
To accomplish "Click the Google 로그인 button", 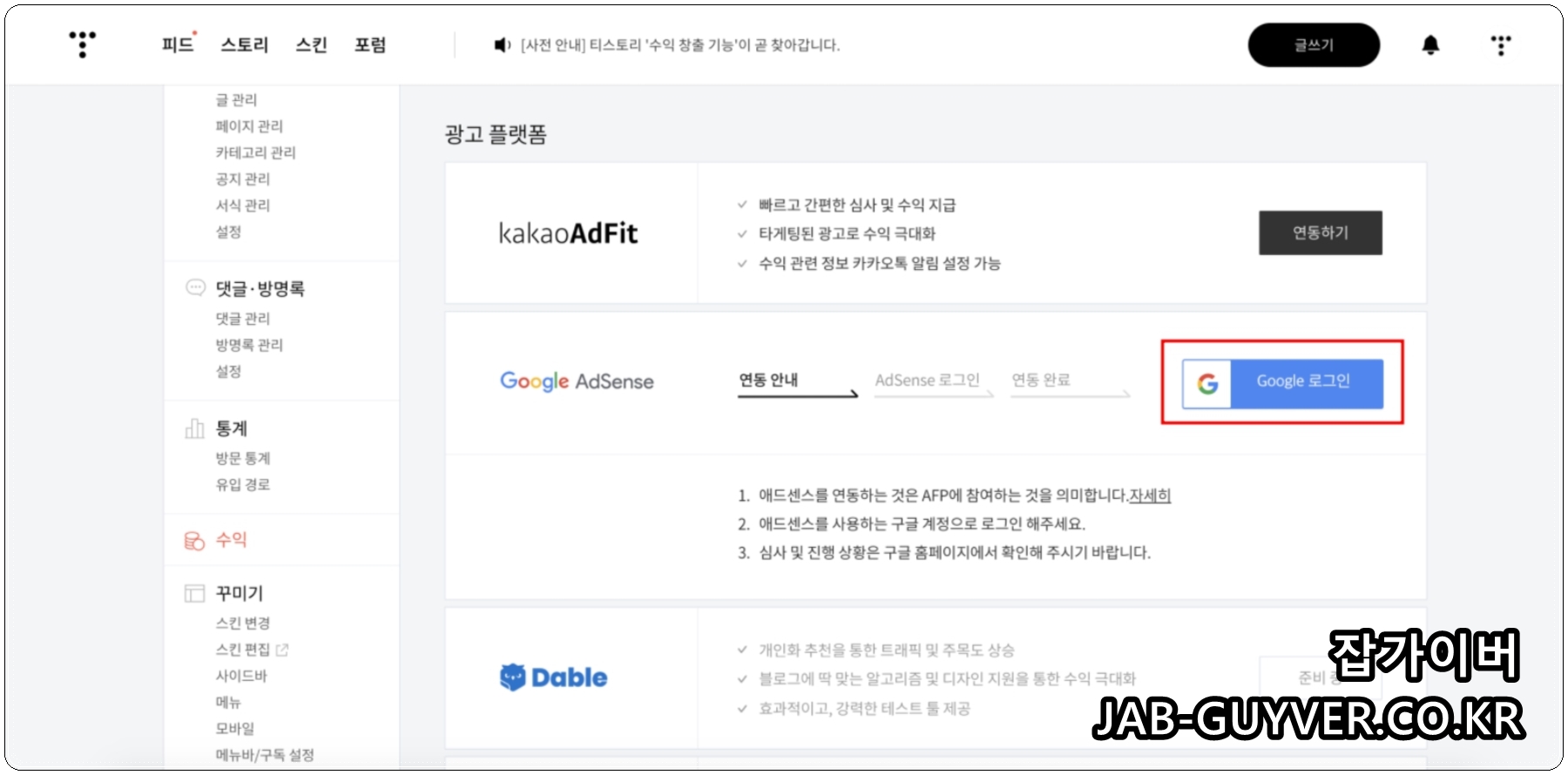I will (1282, 383).
